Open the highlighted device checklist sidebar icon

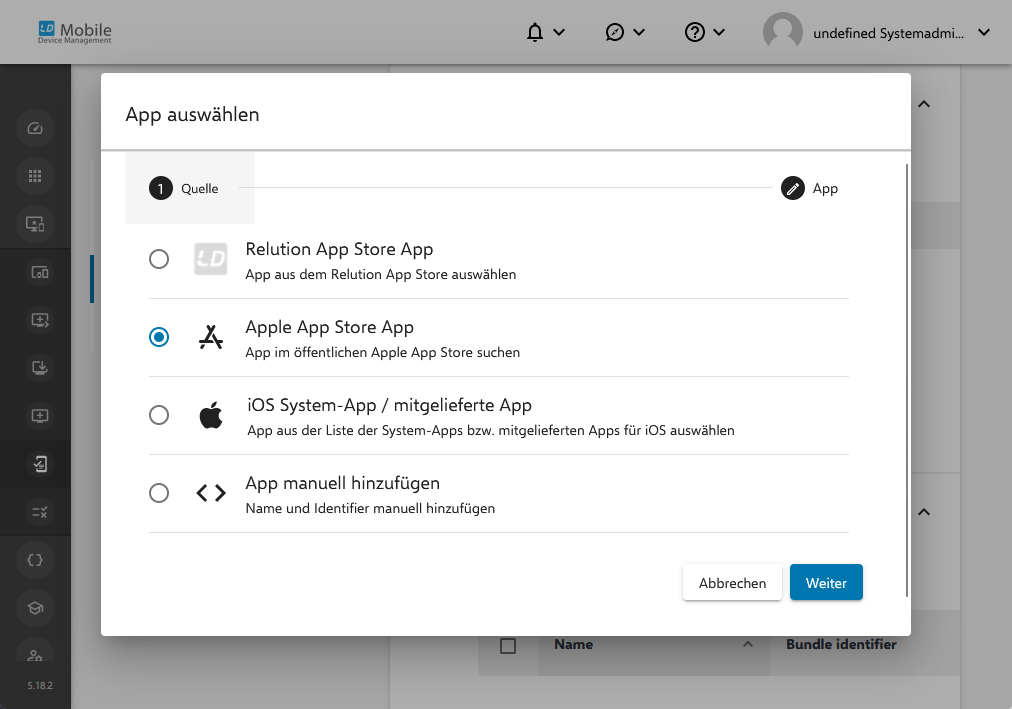point(39,464)
